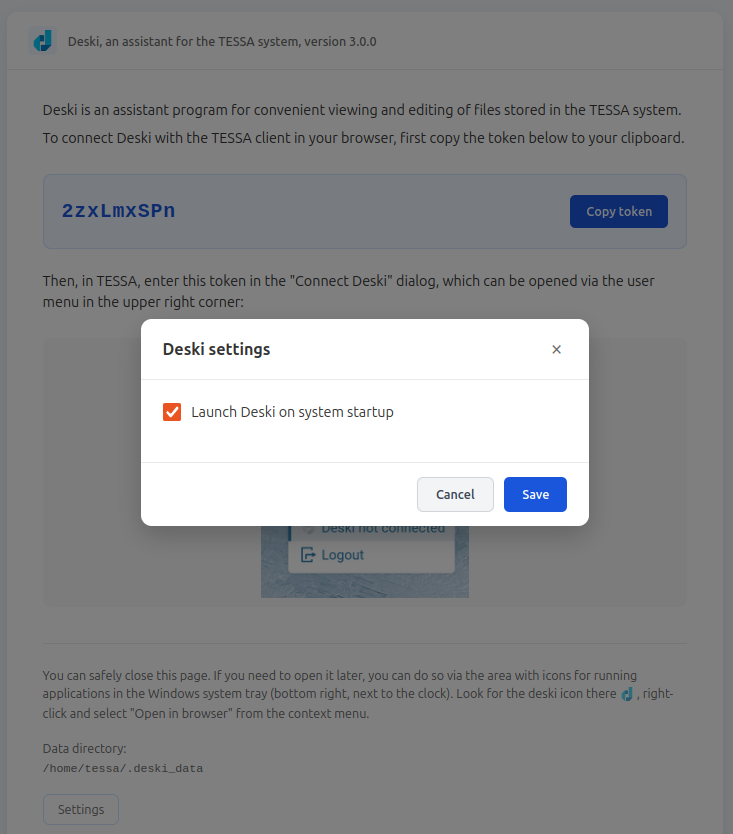Image resolution: width=733 pixels, height=834 pixels.
Task: Click the Logout icon in the illustration
Action: coord(308,555)
